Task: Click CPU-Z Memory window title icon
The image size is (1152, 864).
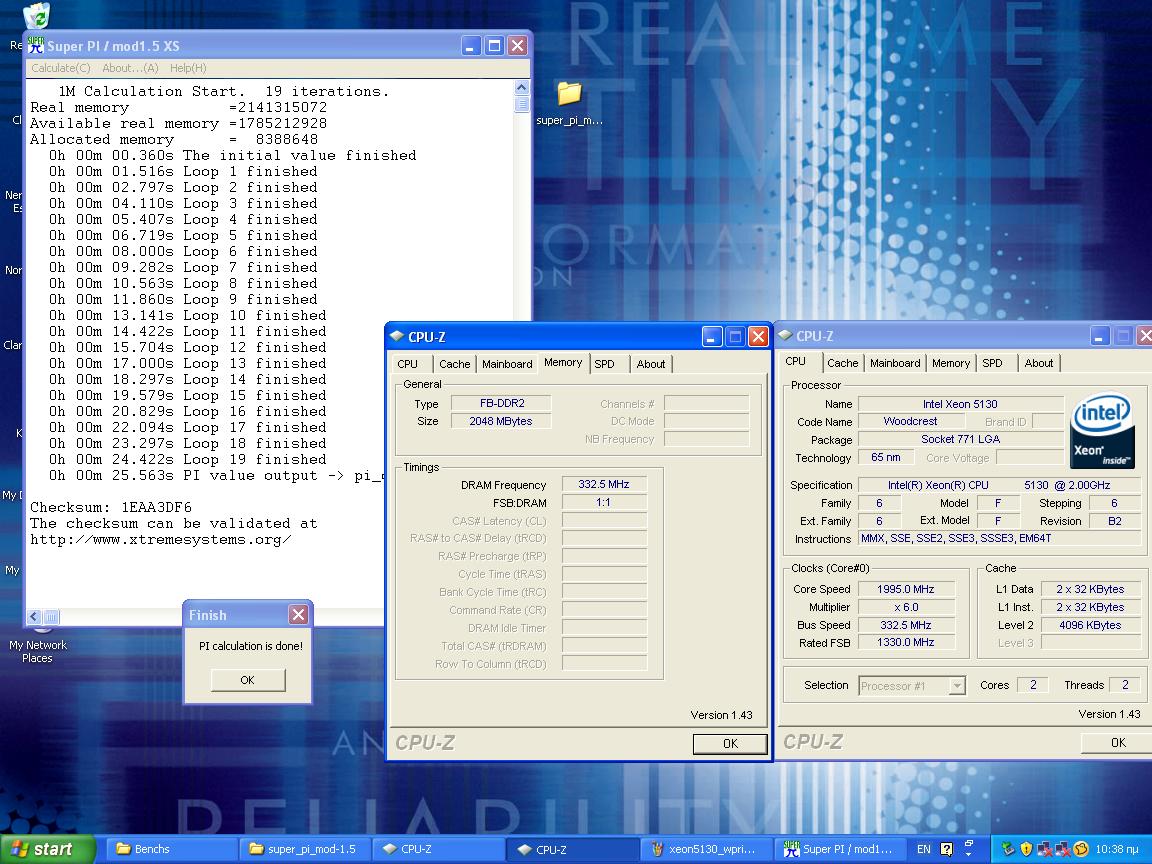Action: [397, 336]
